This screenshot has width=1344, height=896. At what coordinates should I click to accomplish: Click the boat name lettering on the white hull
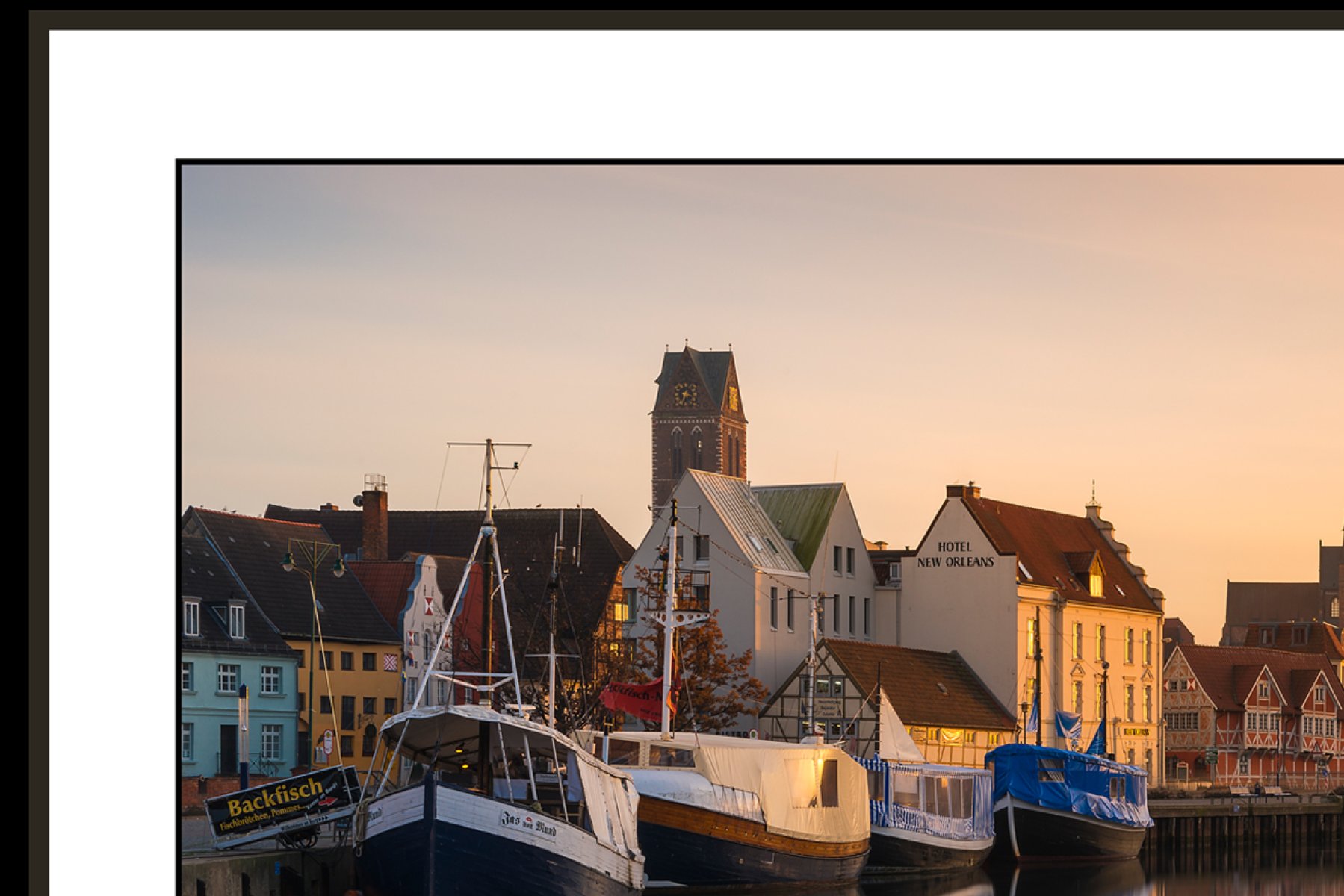point(528,823)
